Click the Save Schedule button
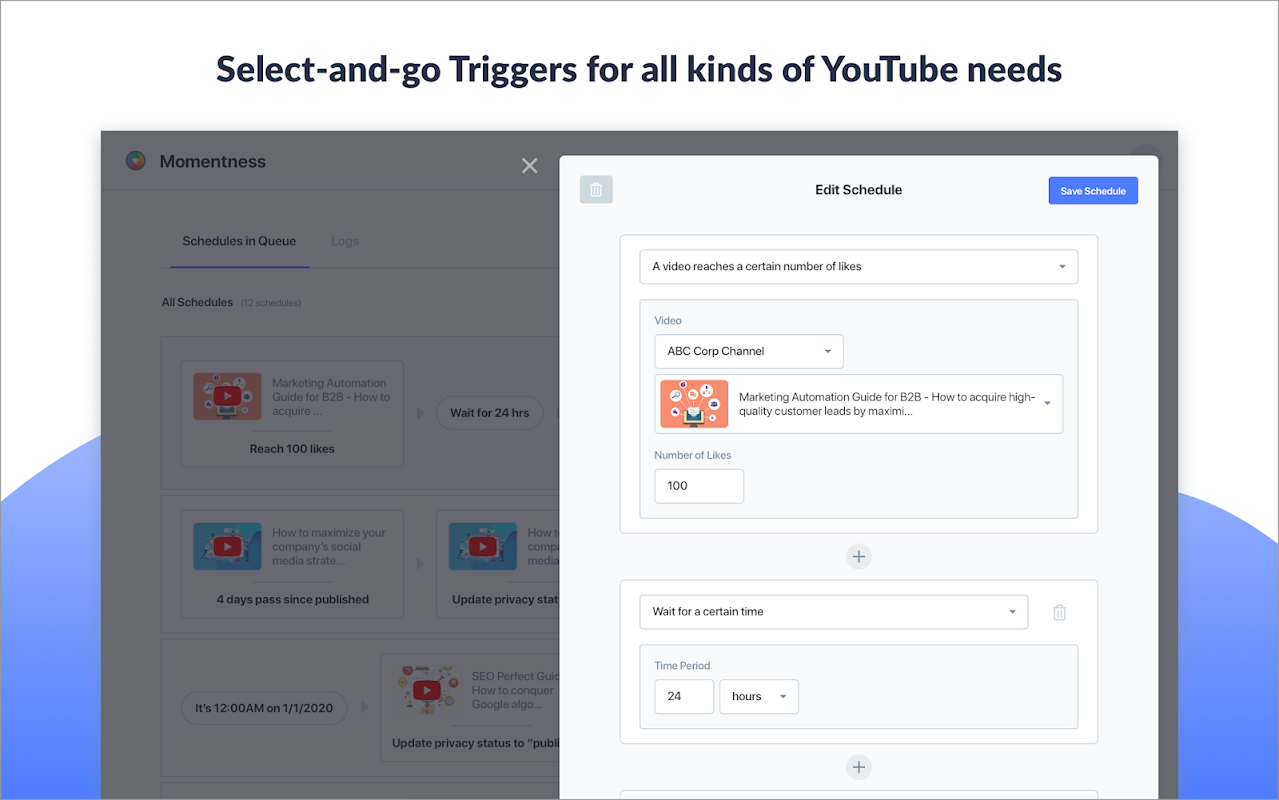1279x800 pixels. [x=1093, y=191]
